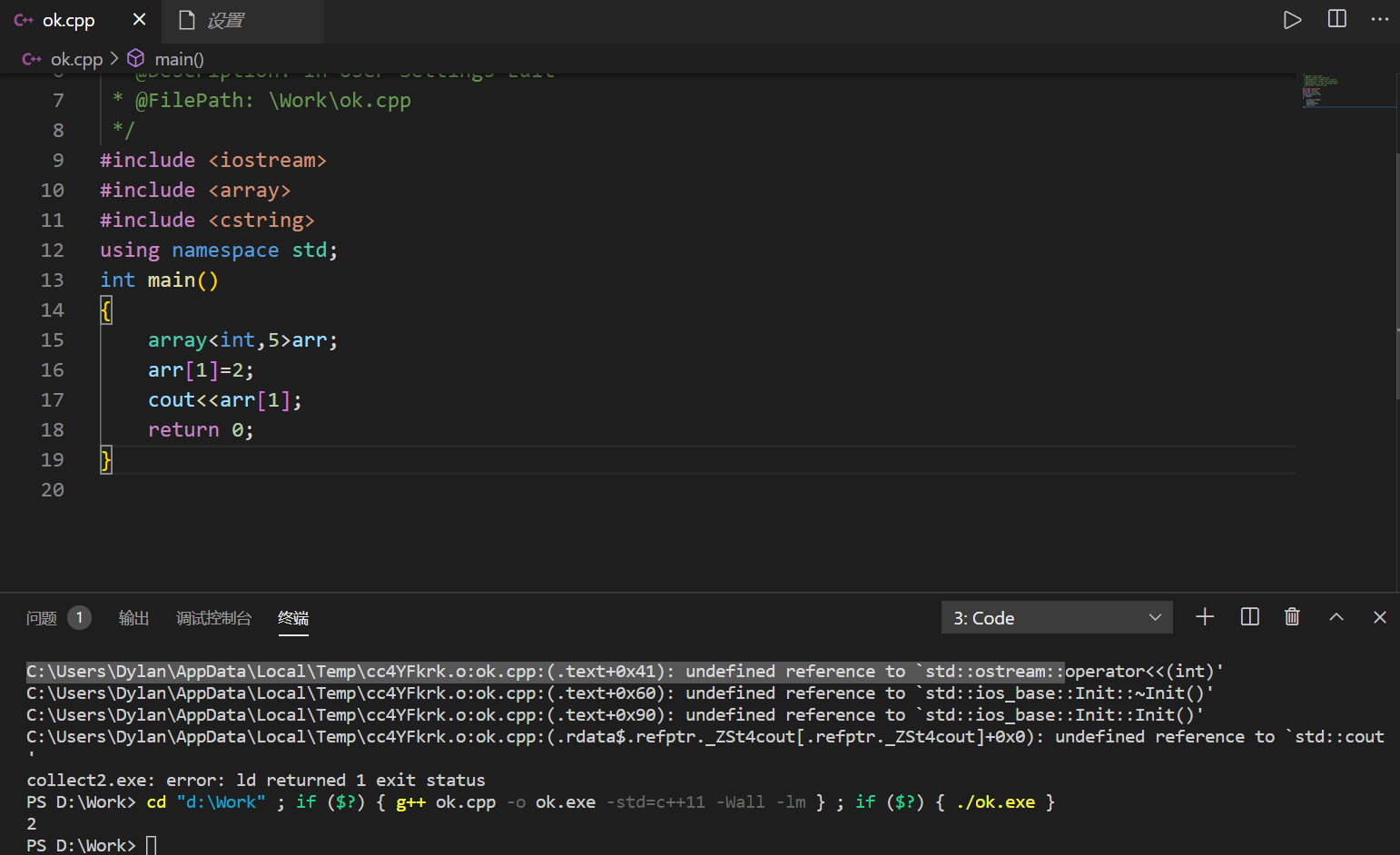The height and width of the screenshot is (855, 1400).
Task: Create a new terminal with plus icon
Action: tap(1205, 617)
